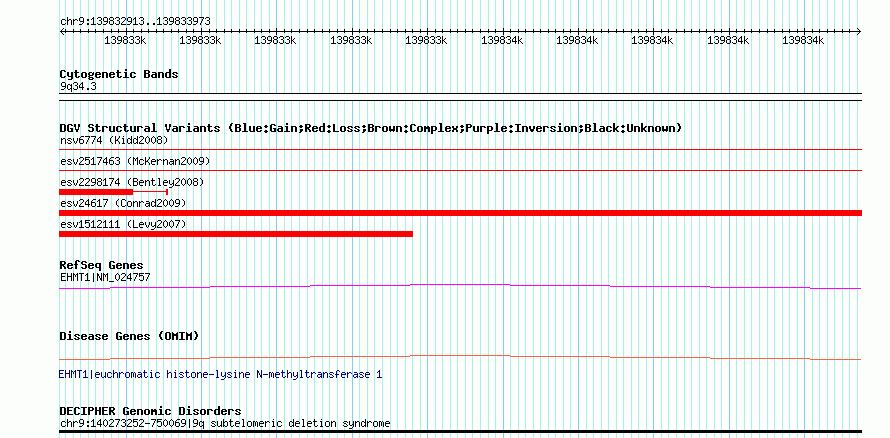Click the Disease Genes (OMIM) track title

[x=129, y=336]
